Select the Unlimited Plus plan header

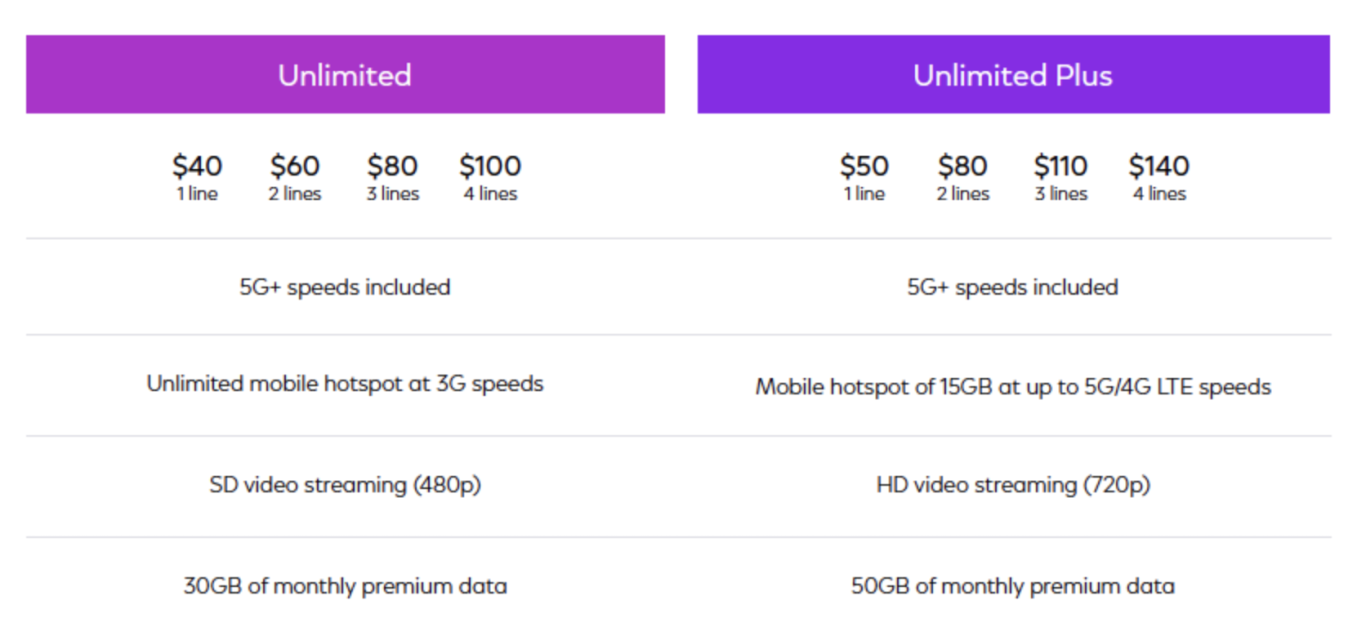(x=1013, y=75)
